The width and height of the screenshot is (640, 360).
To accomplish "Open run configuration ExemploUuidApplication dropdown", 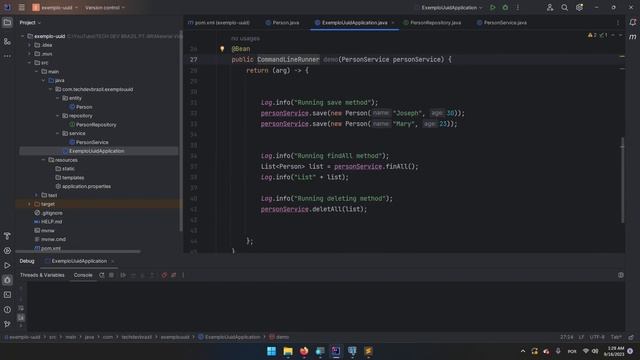I will click(x=451, y=7).
